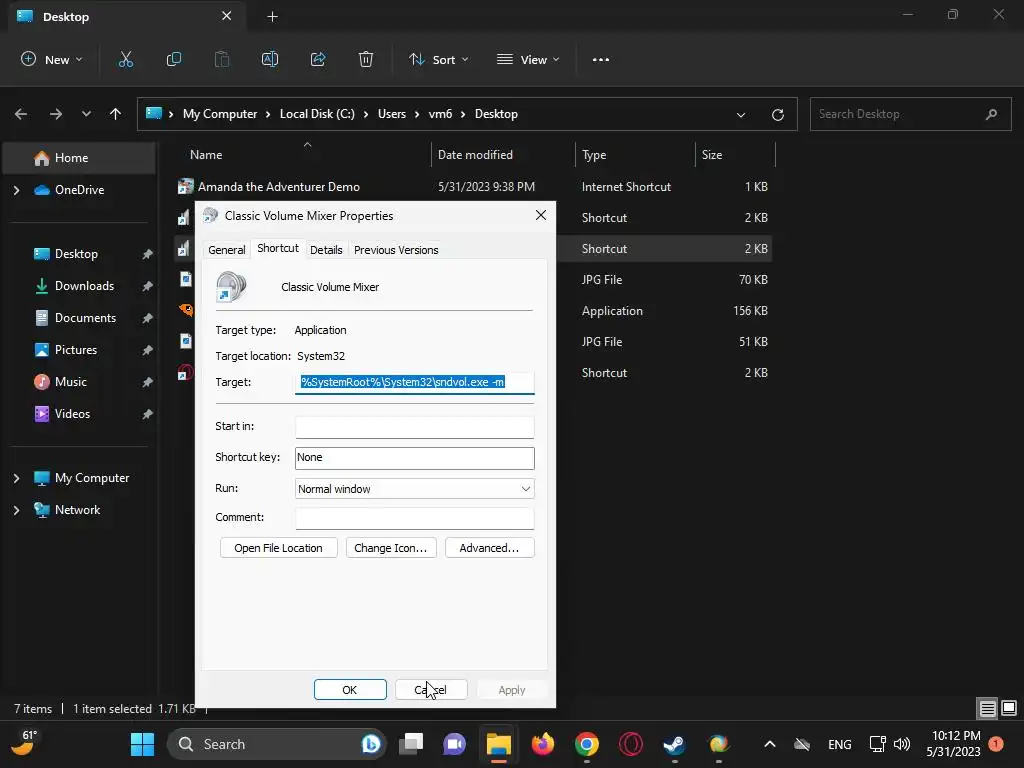Close the Classic Volume Mixer Properties dialog
This screenshot has height=768, width=1024.
click(x=541, y=216)
